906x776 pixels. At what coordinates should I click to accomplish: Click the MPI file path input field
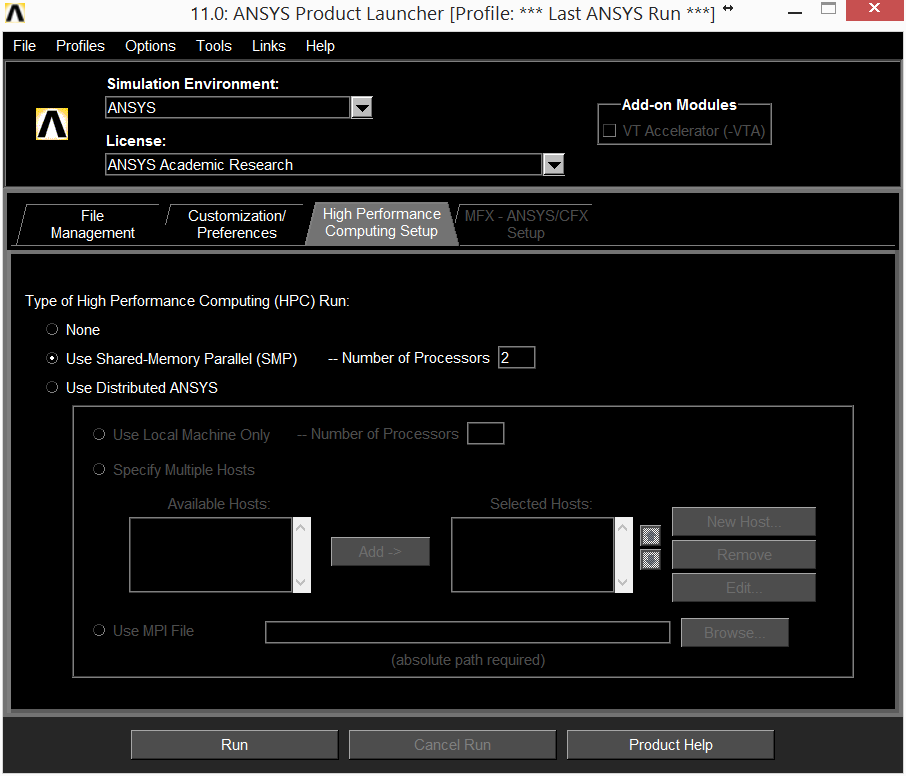click(467, 632)
